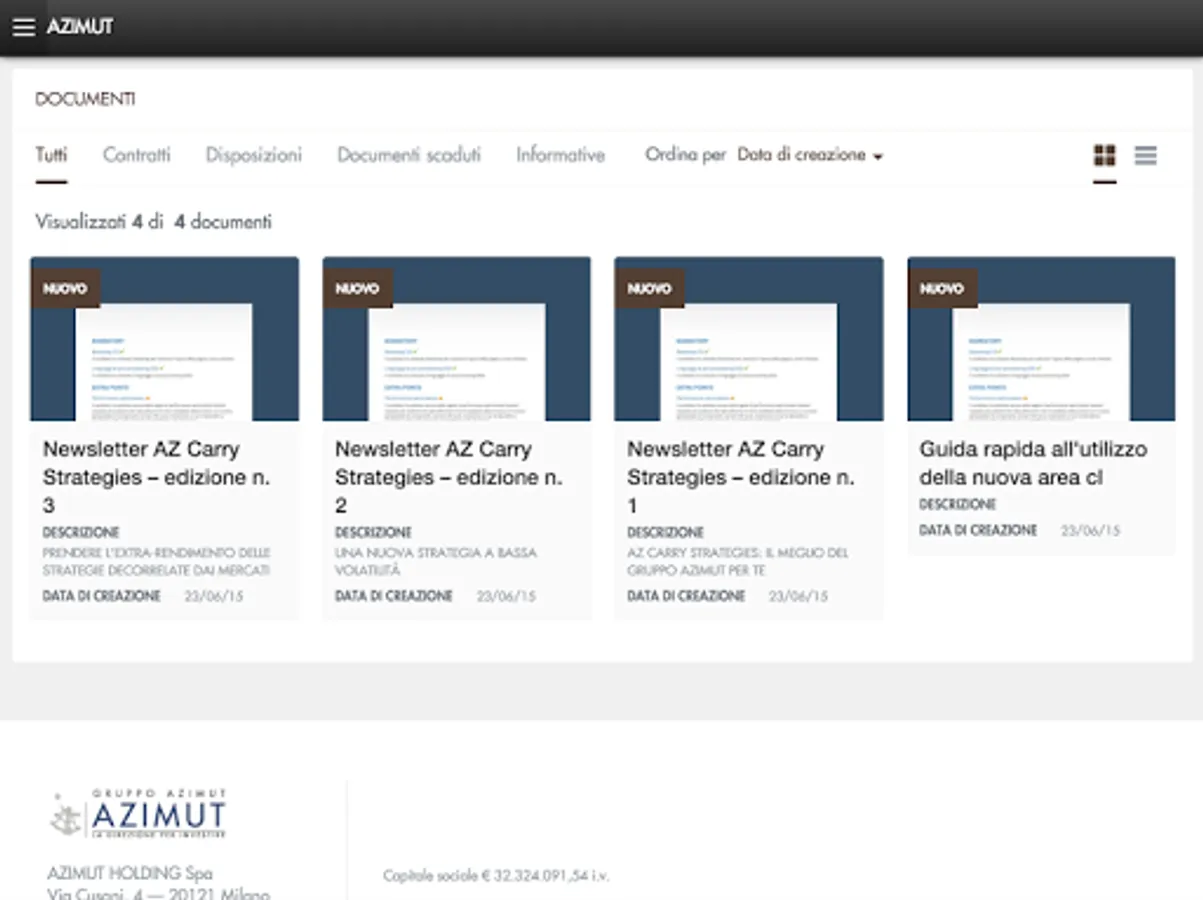Click the Capitale sociale footer text
Screen dimensions: 1203x900
[x=496, y=876]
